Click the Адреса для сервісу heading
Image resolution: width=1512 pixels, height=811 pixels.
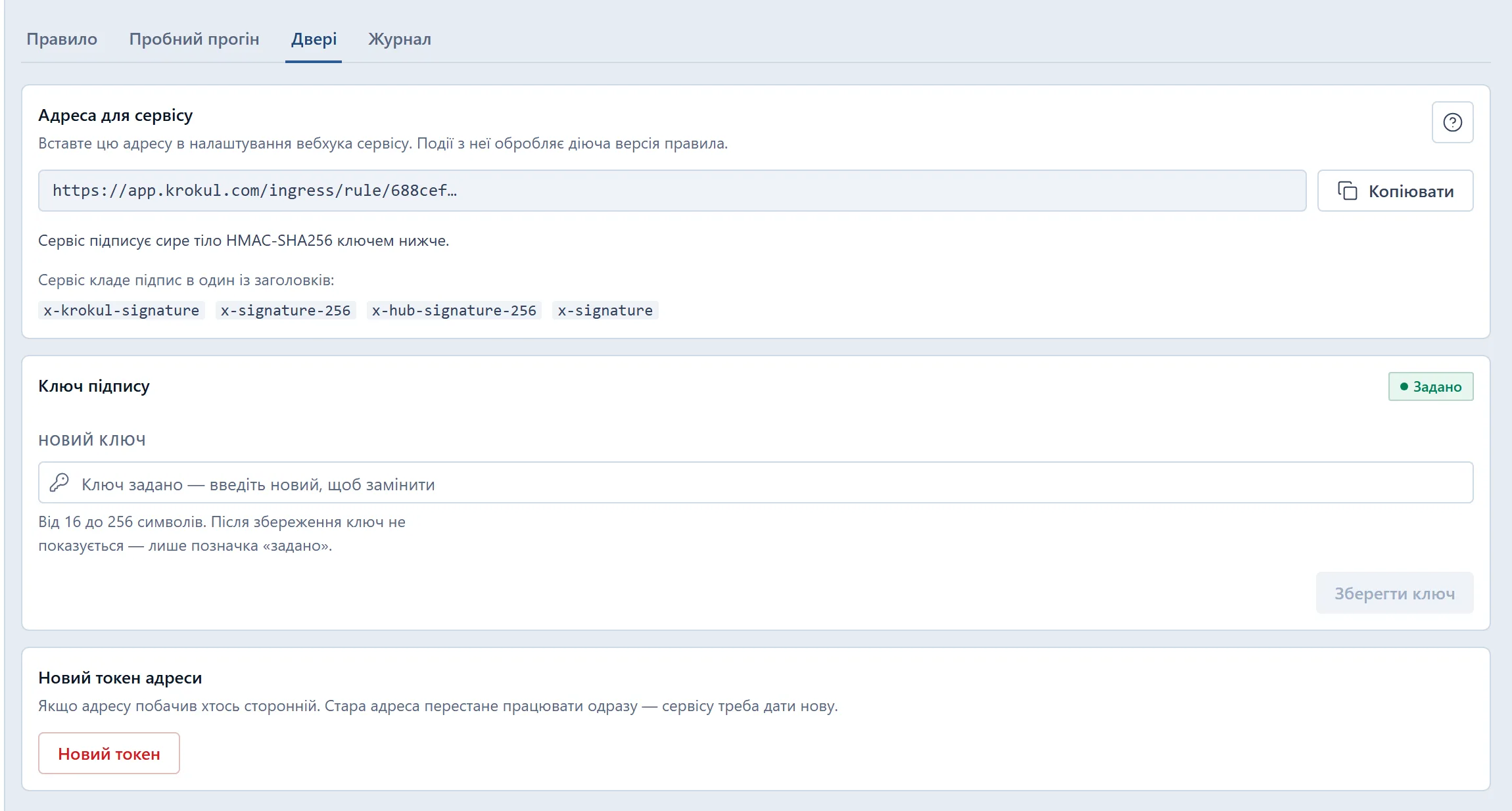116,116
